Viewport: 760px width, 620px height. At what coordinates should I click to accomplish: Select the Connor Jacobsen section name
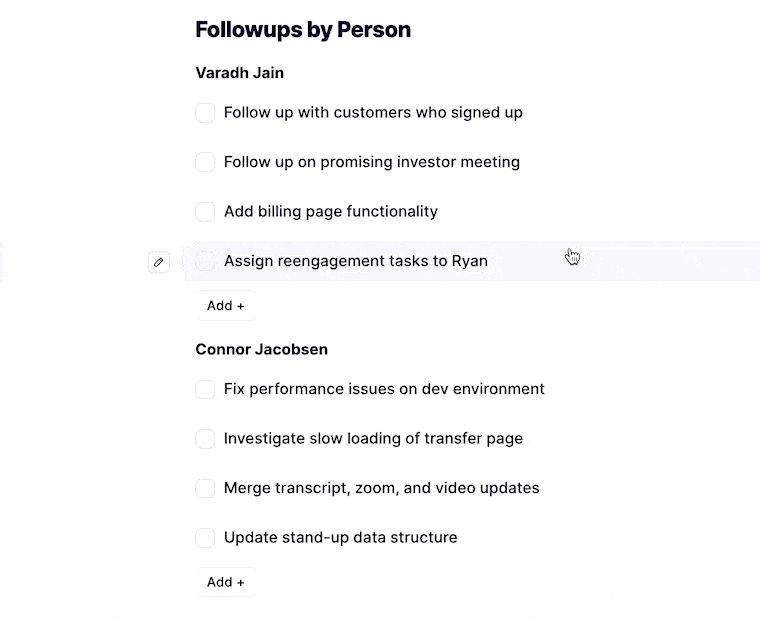point(262,349)
